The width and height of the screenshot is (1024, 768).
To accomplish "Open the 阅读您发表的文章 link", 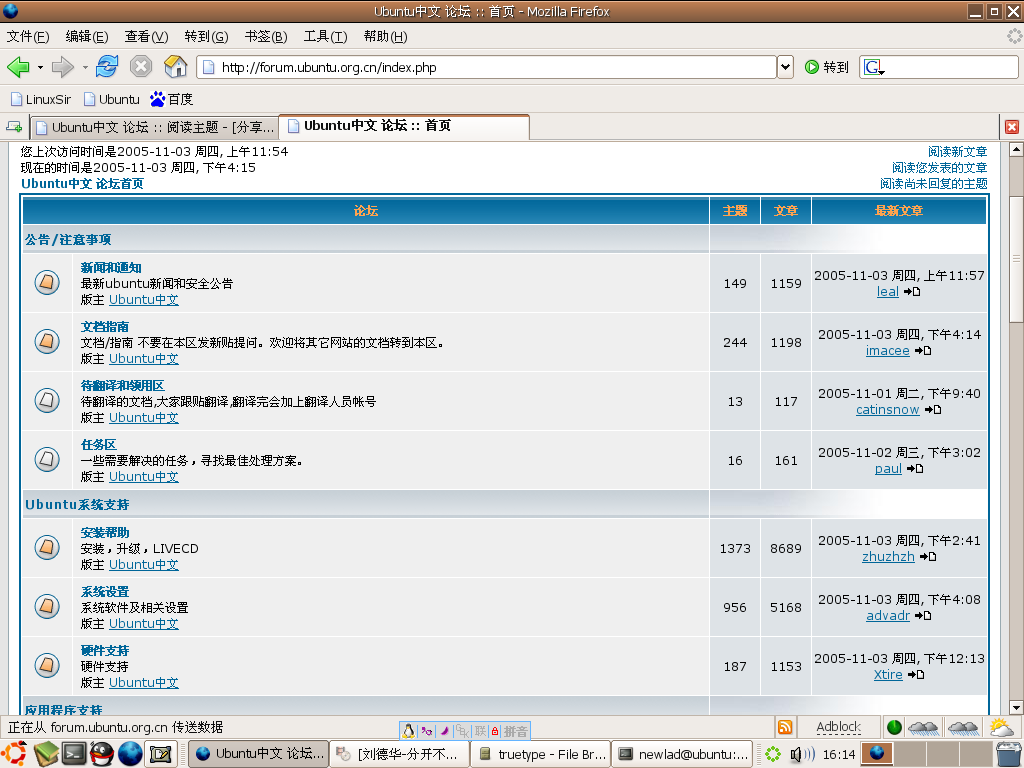I will 939,168.
